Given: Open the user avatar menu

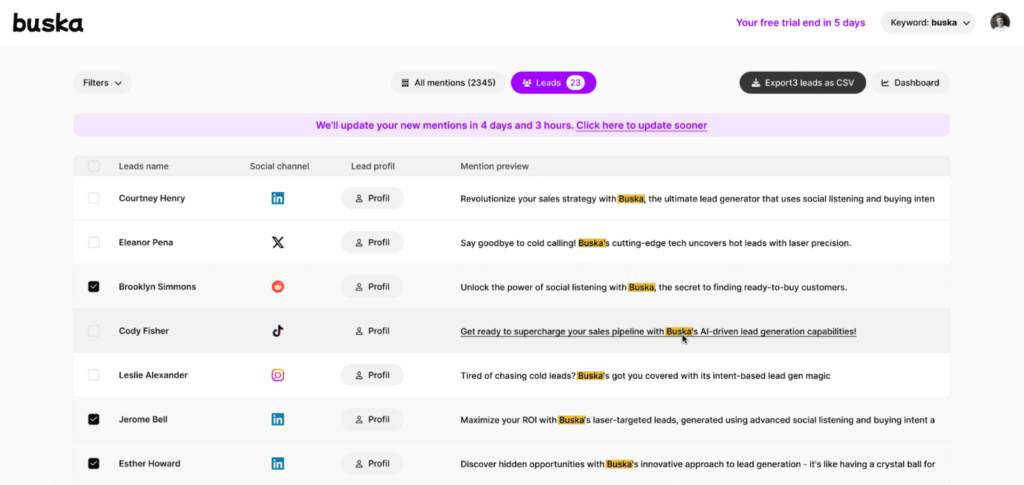Looking at the screenshot, I should (x=999, y=22).
